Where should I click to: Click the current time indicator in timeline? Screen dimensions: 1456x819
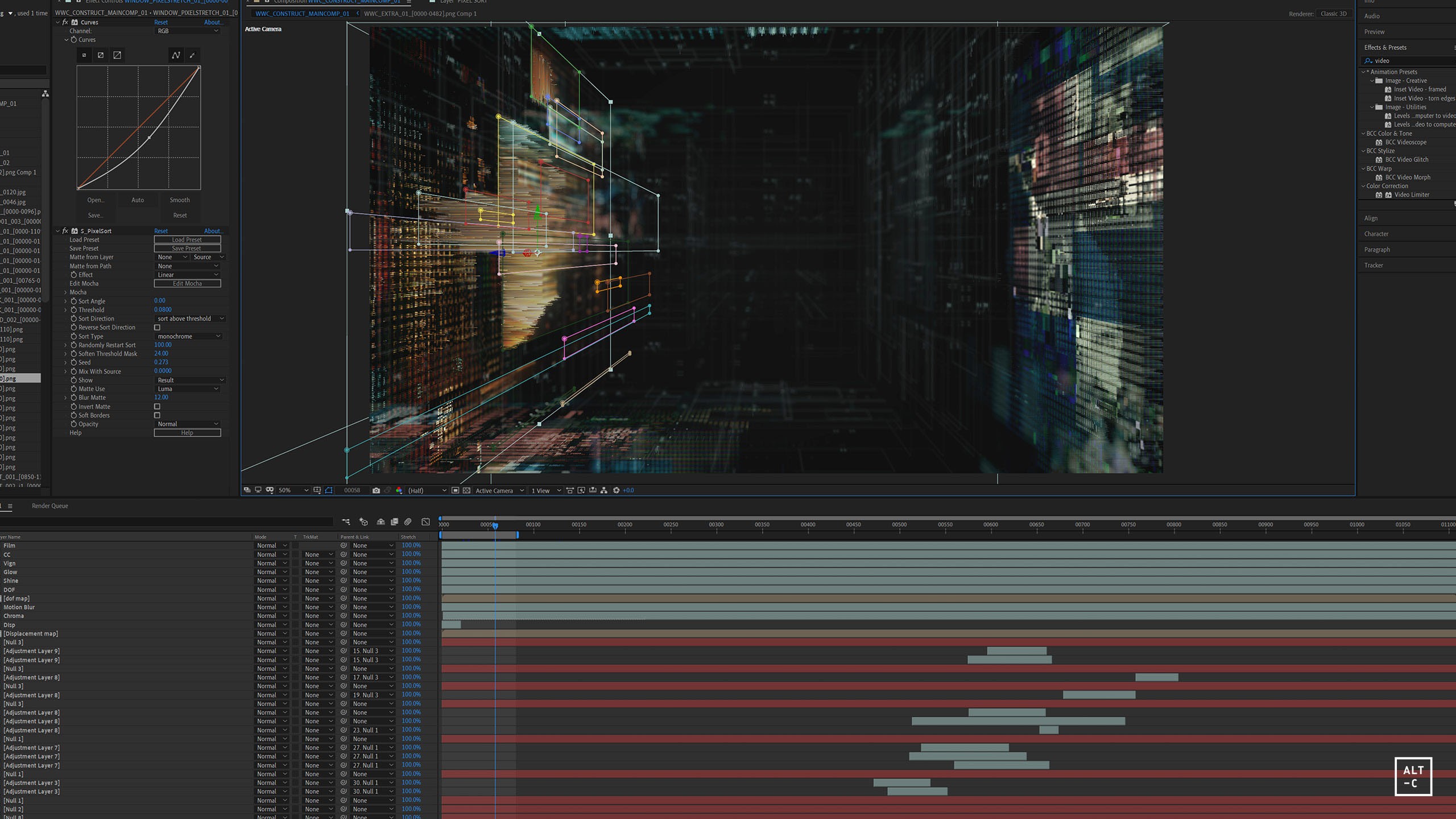click(x=495, y=525)
